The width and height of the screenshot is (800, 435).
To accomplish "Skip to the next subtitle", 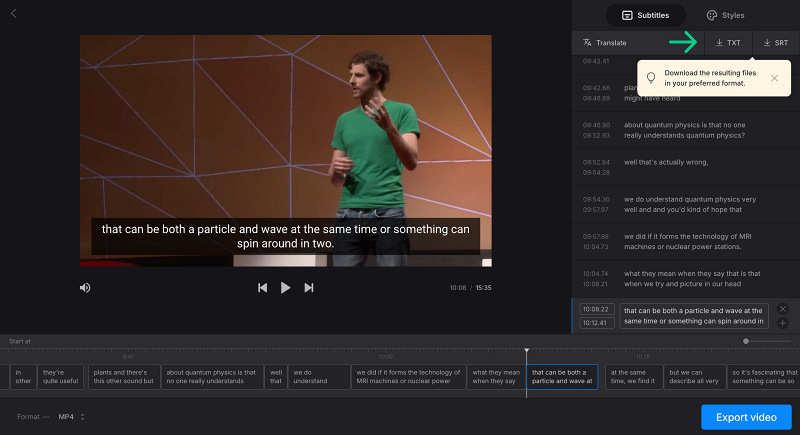I will pos(309,288).
